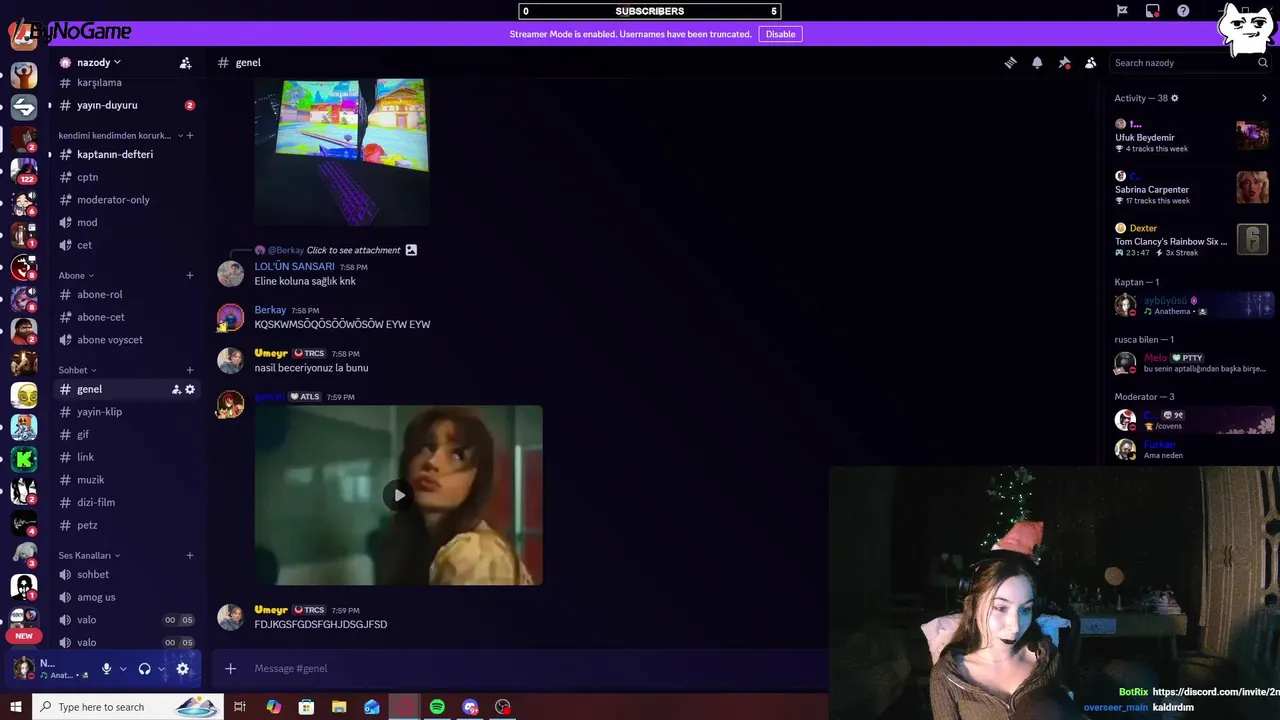Open User Settings gear icon
The height and width of the screenshot is (720, 1280).
[182, 669]
